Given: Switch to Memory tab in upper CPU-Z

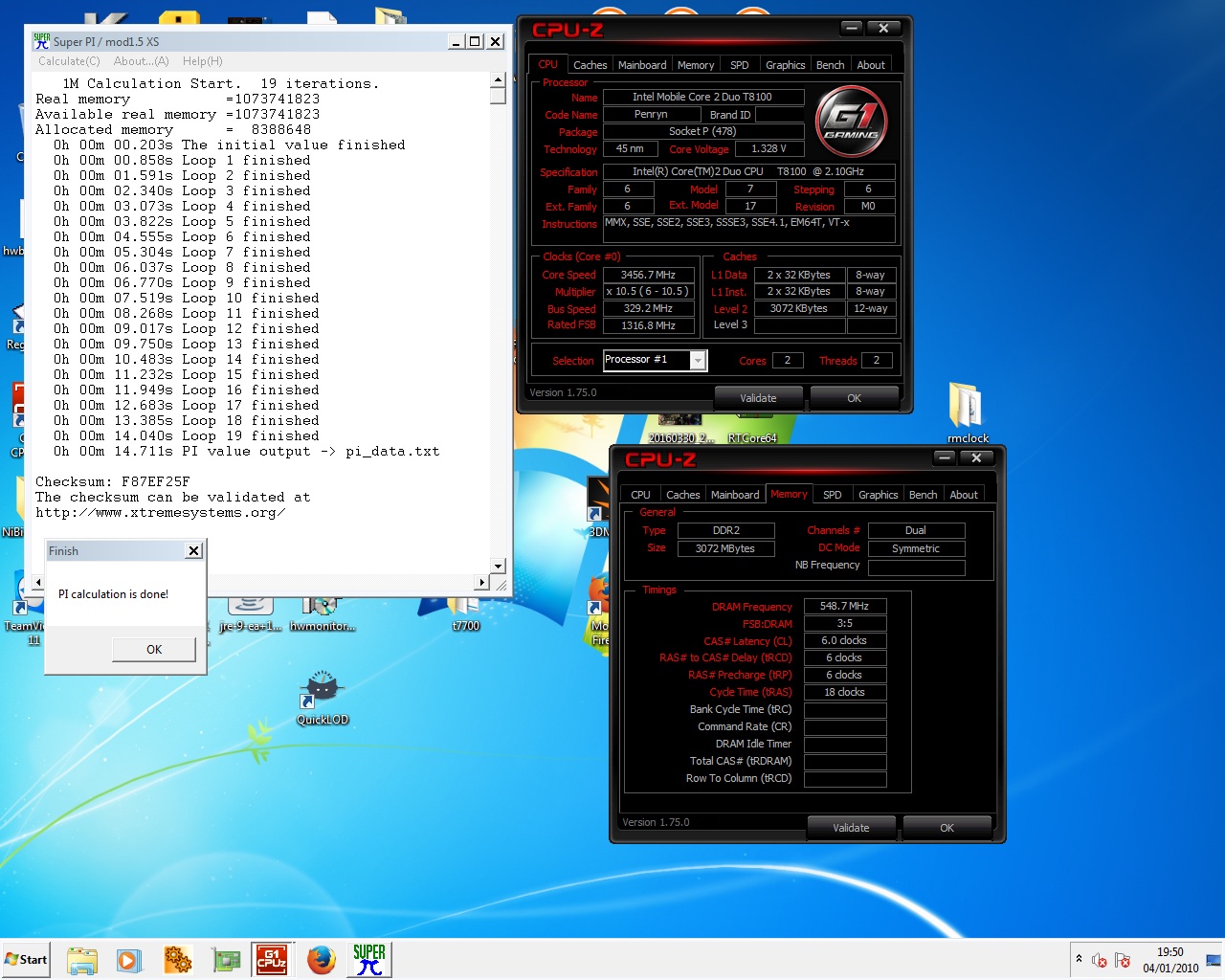Looking at the screenshot, I should (x=696, y=65).
